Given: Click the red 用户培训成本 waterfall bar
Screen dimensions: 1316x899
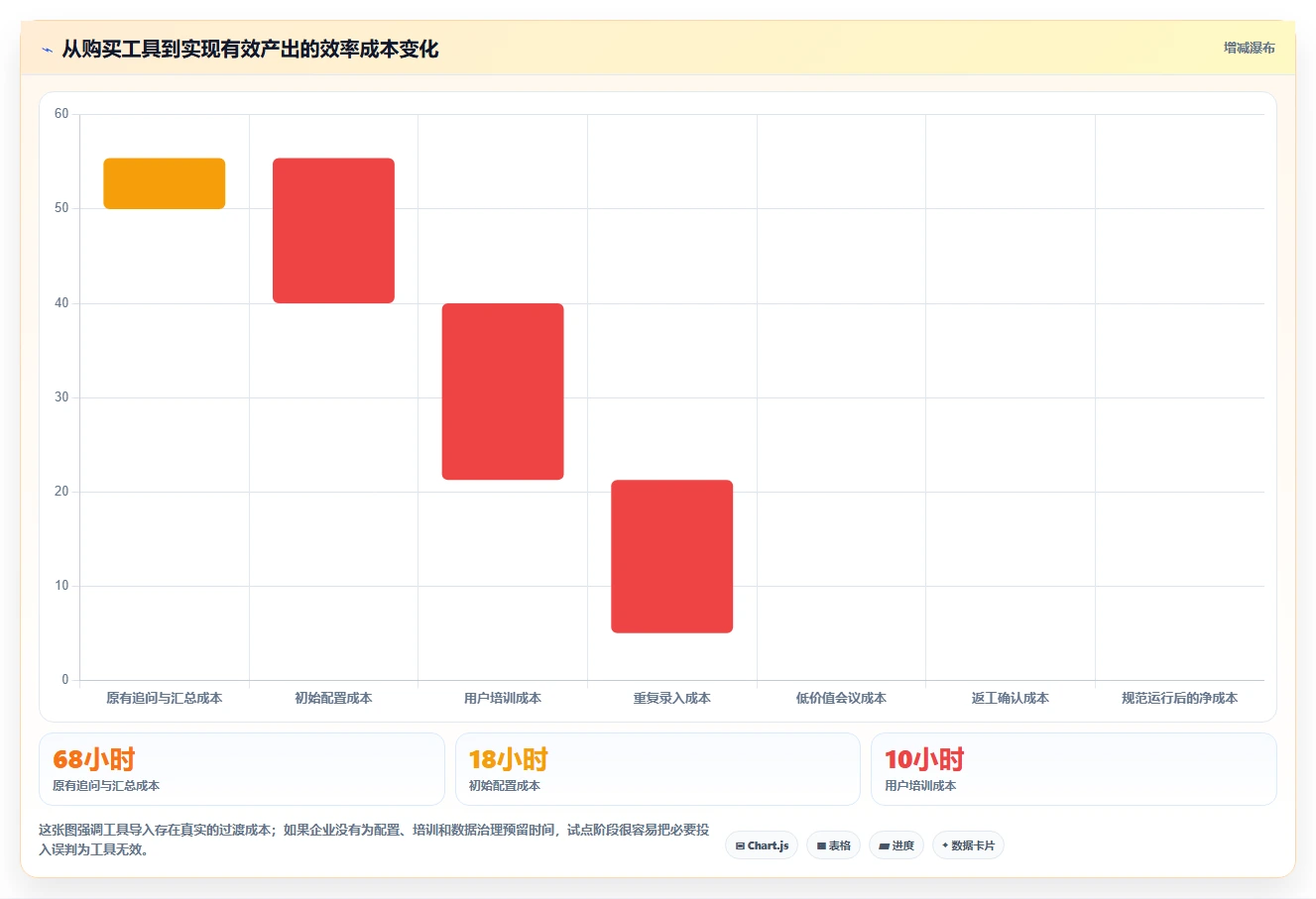Looking at the screenshot, I should click(x=503, y=392).
